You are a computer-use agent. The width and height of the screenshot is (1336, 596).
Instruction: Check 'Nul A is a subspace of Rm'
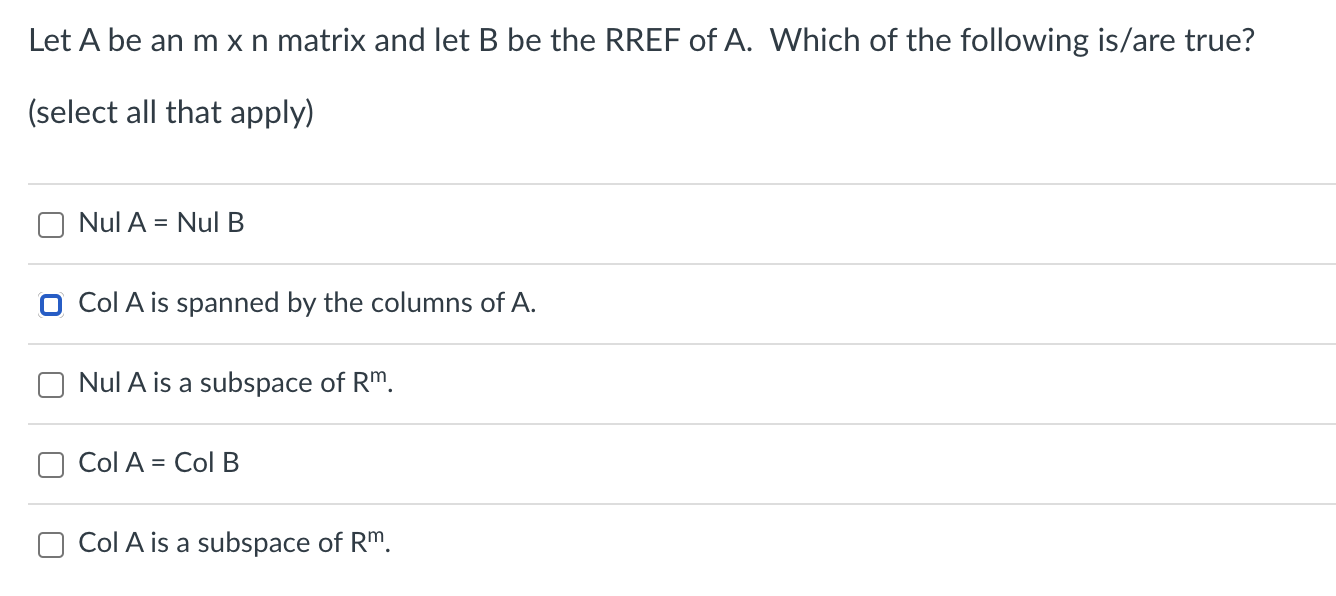(51, 384)
